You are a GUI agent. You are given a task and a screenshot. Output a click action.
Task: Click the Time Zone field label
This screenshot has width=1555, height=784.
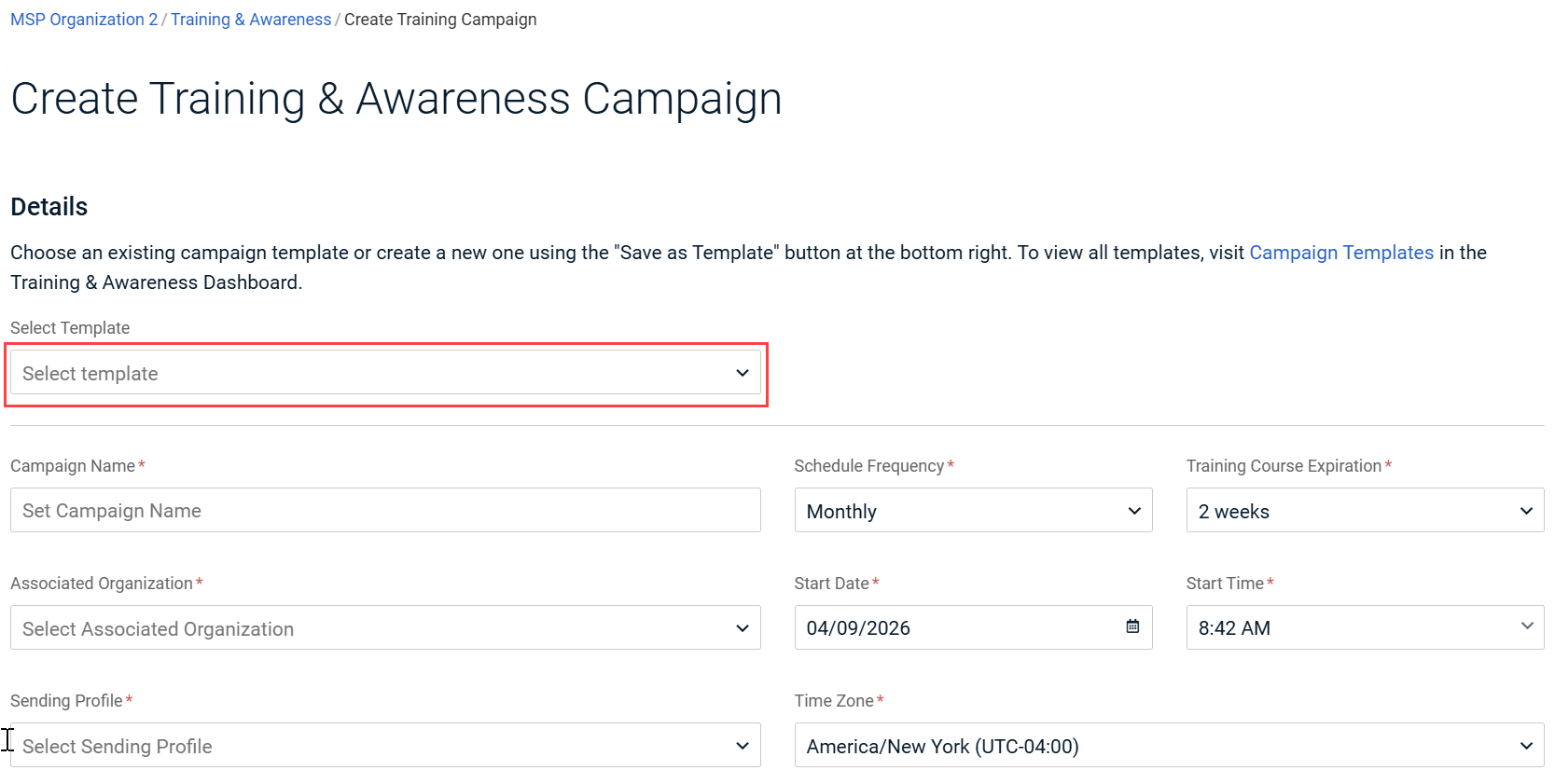coord(834,701)
